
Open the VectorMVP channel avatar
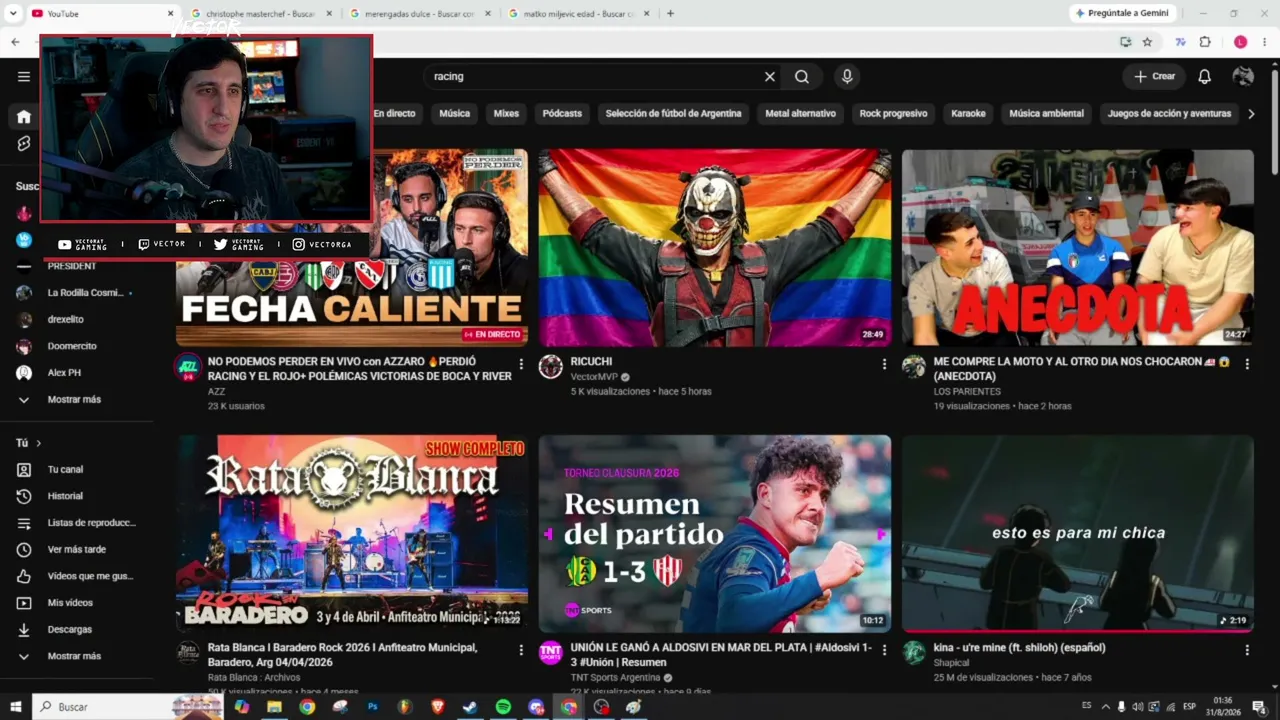pyautogui.click(x=551, y=367)
